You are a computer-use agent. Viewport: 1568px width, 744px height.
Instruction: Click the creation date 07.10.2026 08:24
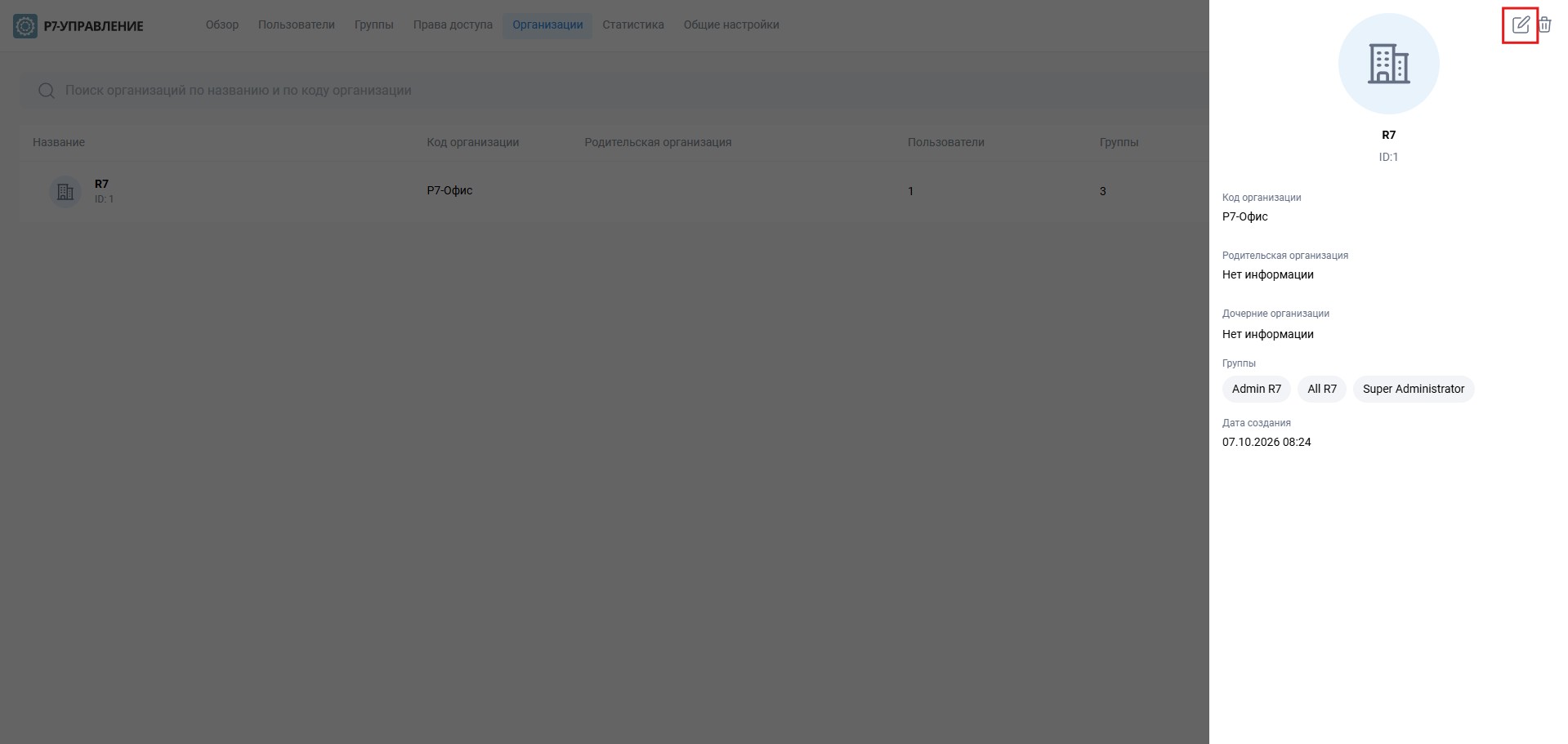[x=1266, y=443]
